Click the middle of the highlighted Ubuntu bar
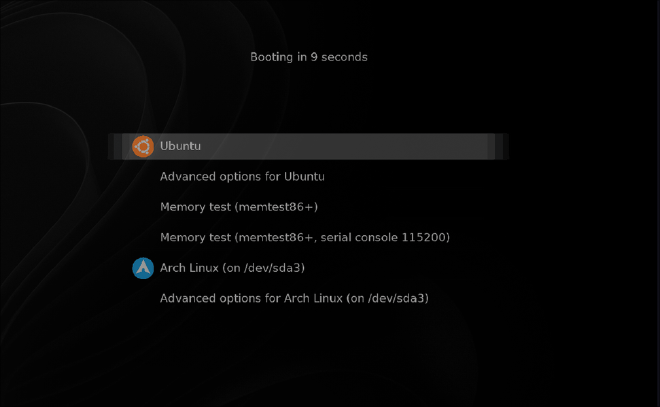This screenshot has height=407, width=660. coord(309,146)
